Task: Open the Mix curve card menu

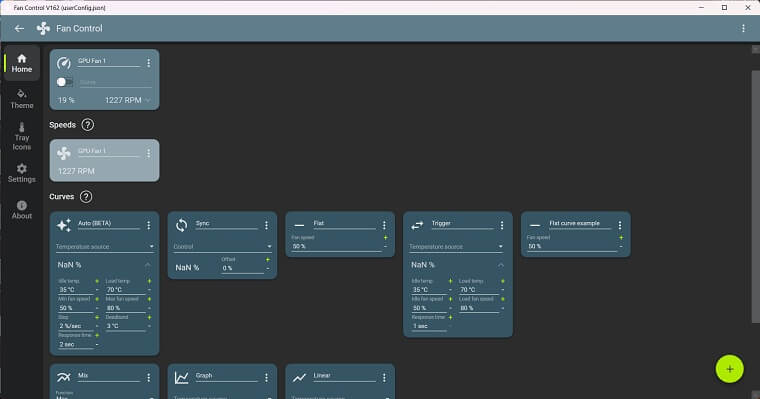Action: tap(148, 378)
